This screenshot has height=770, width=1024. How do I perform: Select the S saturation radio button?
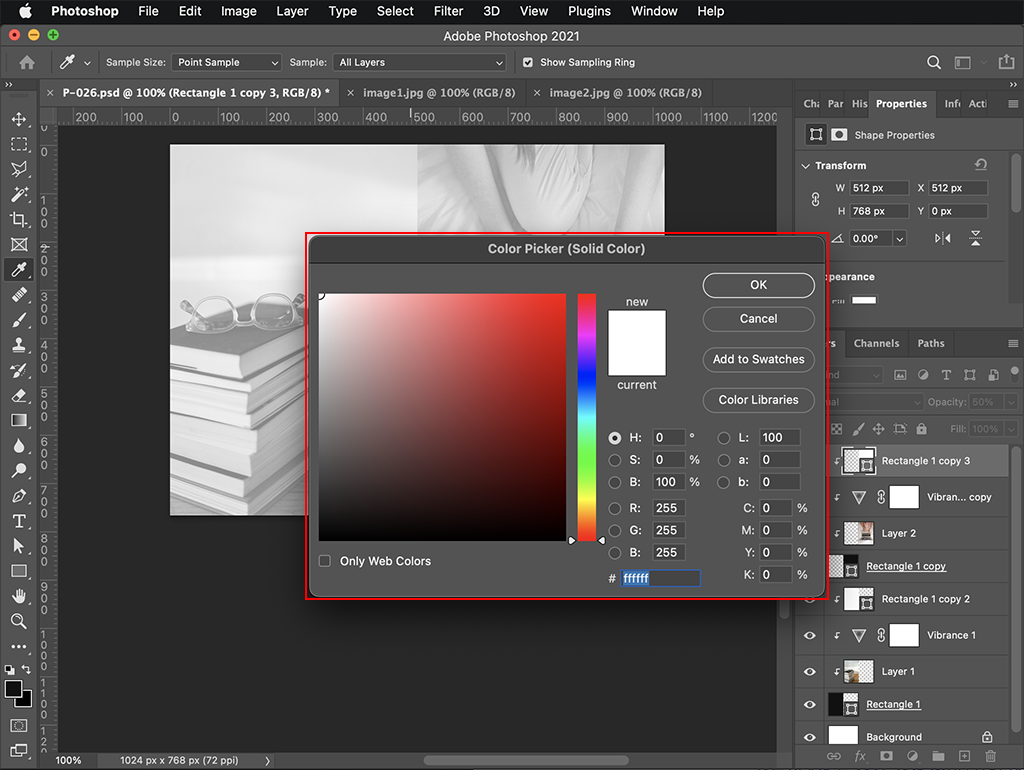tap(615, 460)
